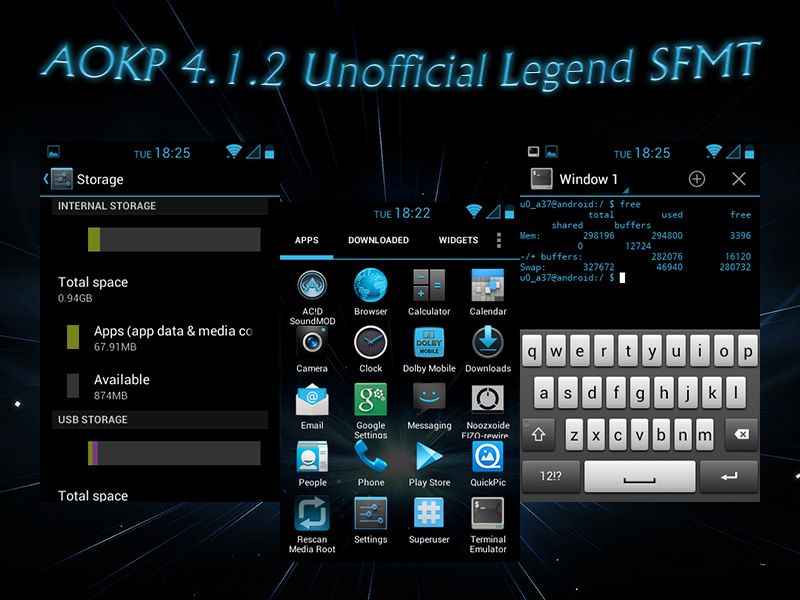Open the Downloads app
The width and height of the screenshot is (800, 600).
[488, 350]
